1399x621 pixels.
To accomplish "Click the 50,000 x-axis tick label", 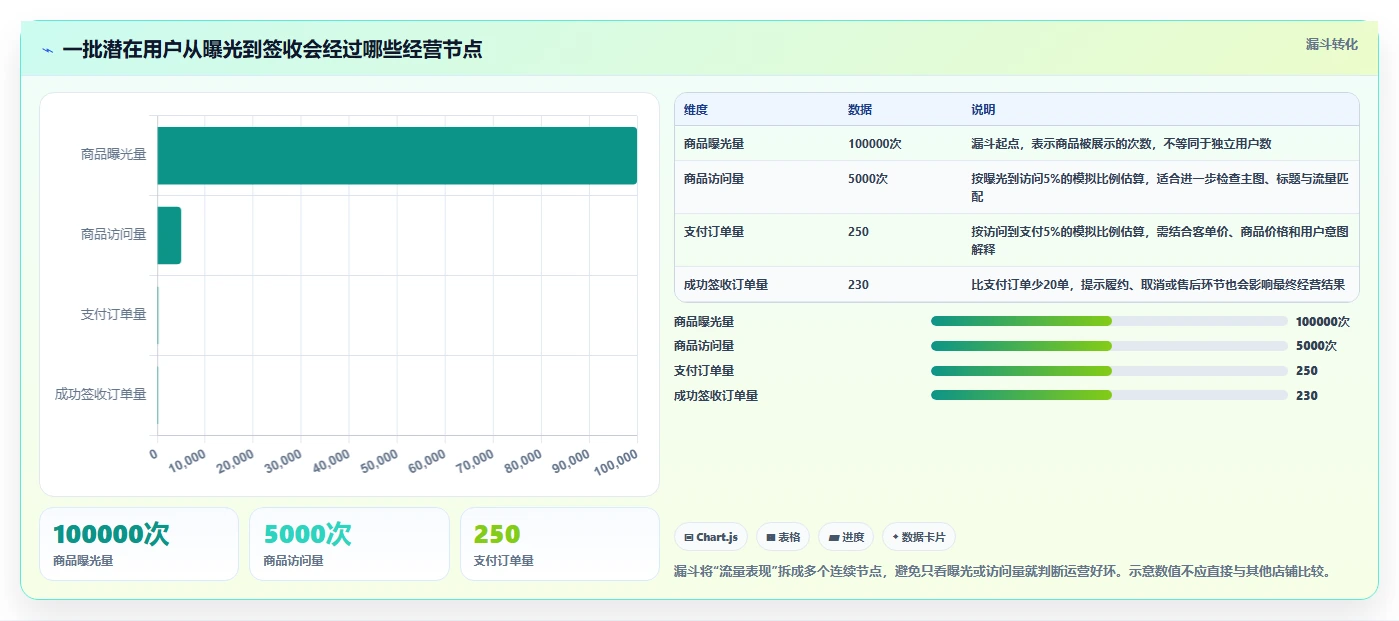I will tap(379, 462).
